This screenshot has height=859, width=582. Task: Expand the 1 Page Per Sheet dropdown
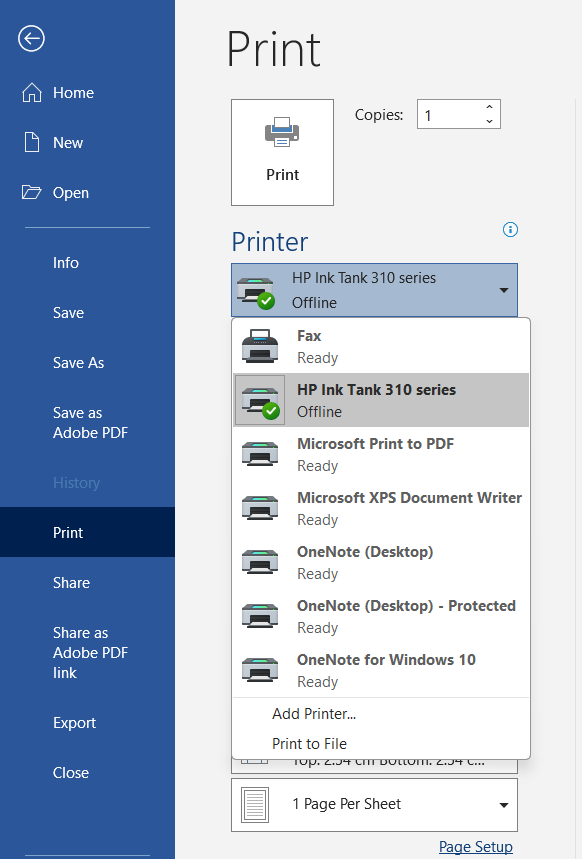504,805
